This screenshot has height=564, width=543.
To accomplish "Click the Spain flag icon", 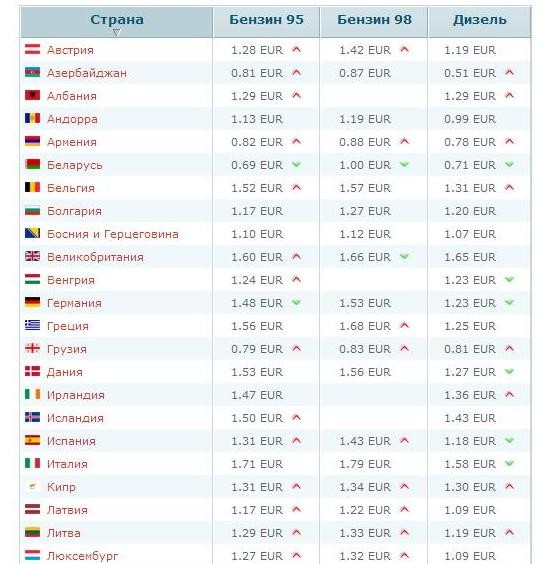I will [32, 440].
